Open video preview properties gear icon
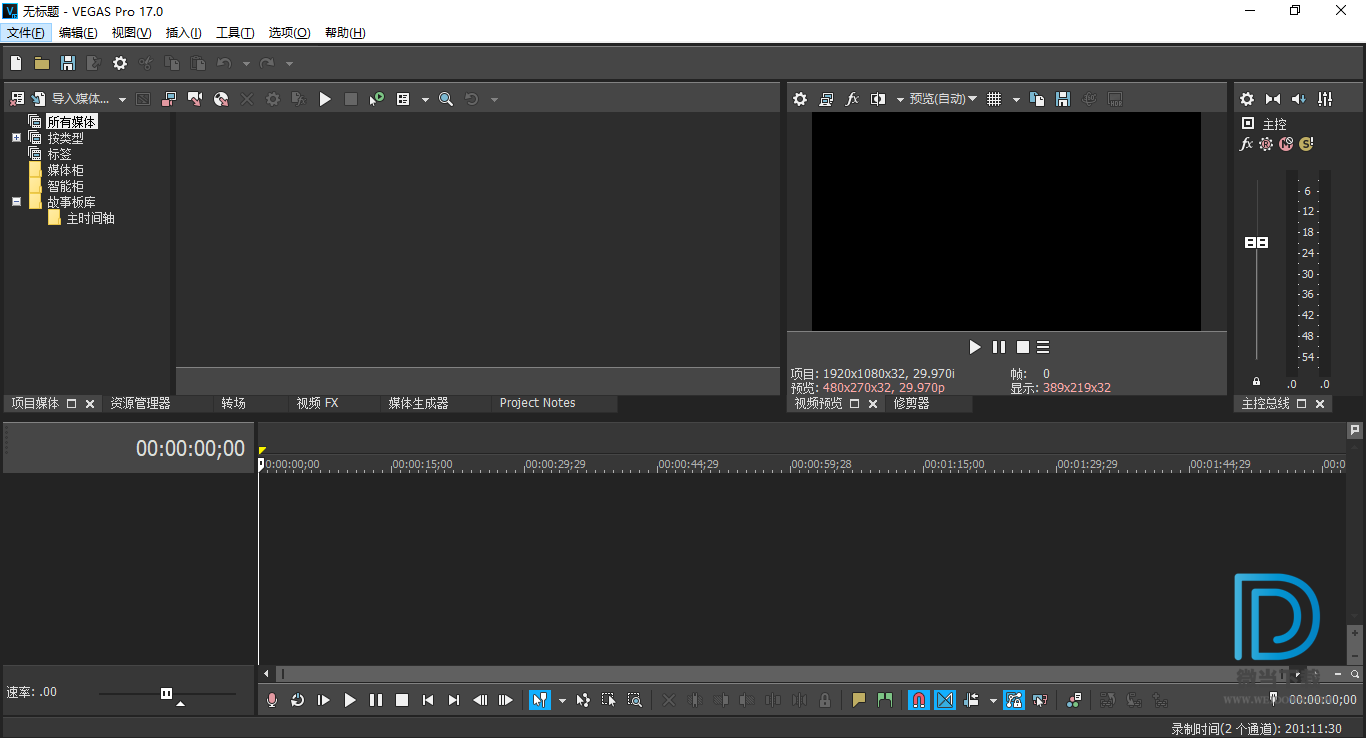Viewport: 1366px width, 738px height. pos(800,99)
